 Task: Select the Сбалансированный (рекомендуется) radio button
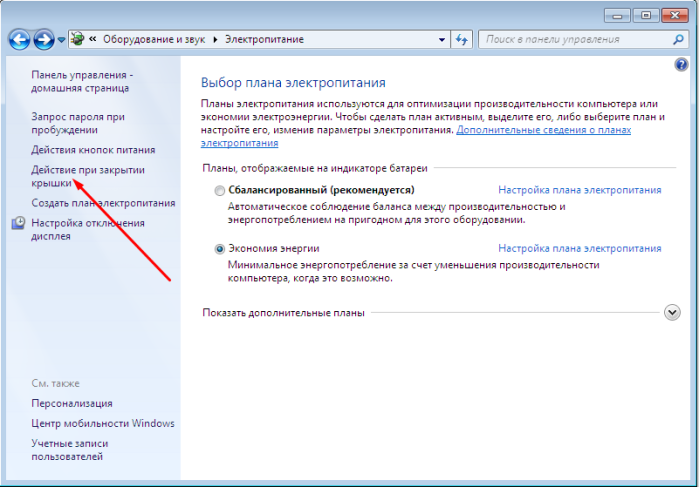[219, 191]
